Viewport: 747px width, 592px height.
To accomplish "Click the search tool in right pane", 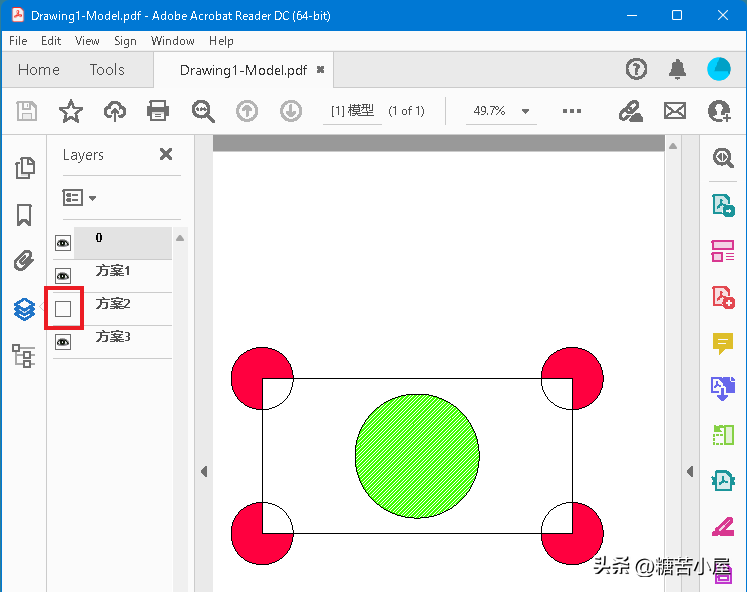I will click(x=723, y=158).
